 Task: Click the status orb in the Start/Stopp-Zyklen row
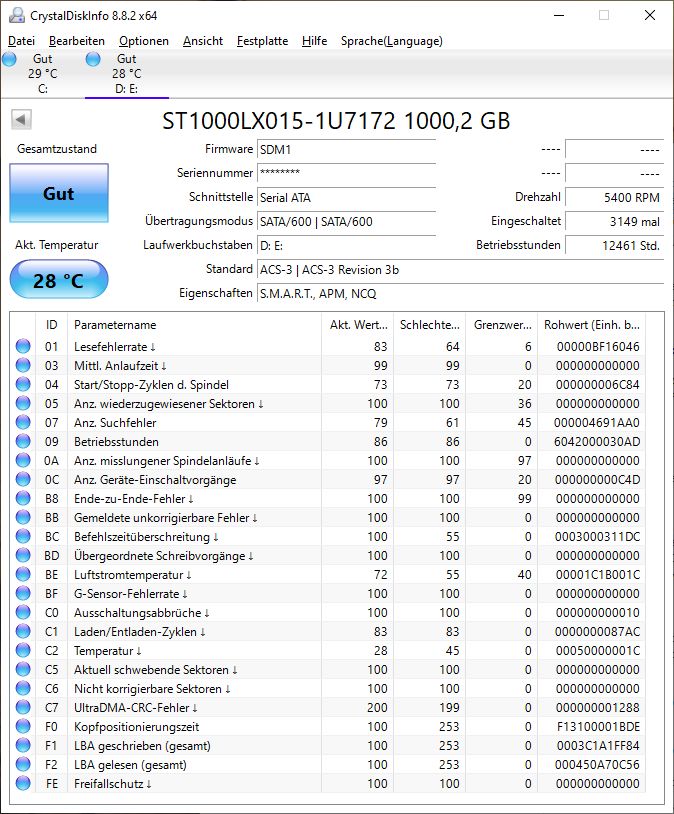tap(23, 384)
